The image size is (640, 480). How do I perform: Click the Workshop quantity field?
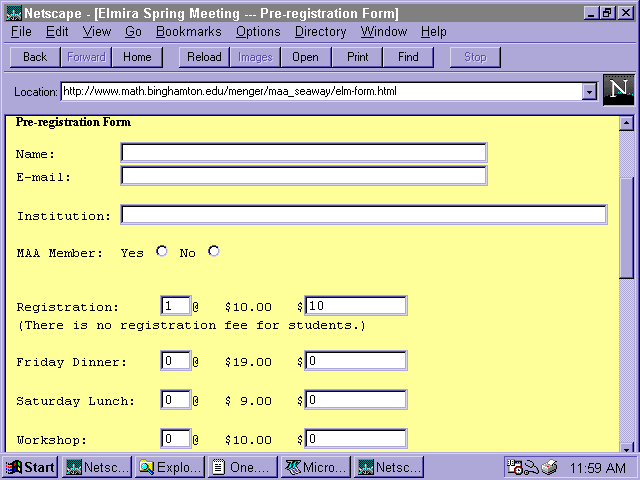(176, 439)
